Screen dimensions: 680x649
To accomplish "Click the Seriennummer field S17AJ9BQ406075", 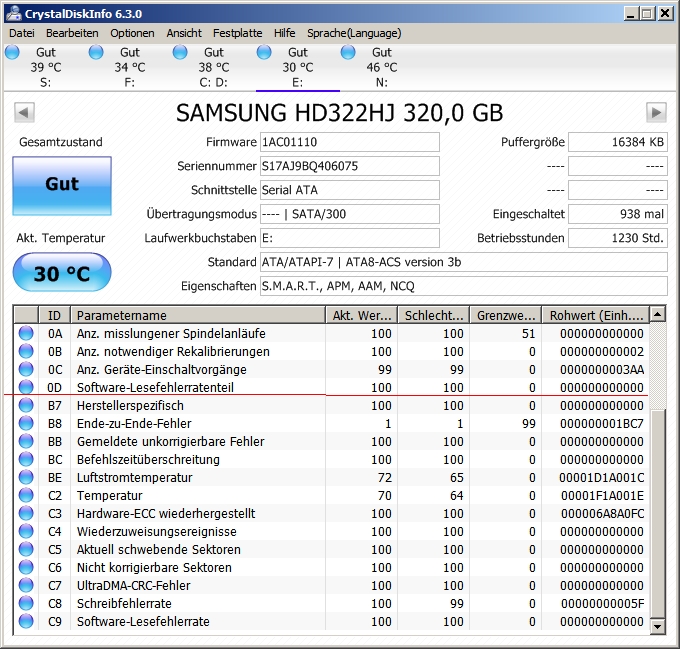I will click(x=350, y=166).
